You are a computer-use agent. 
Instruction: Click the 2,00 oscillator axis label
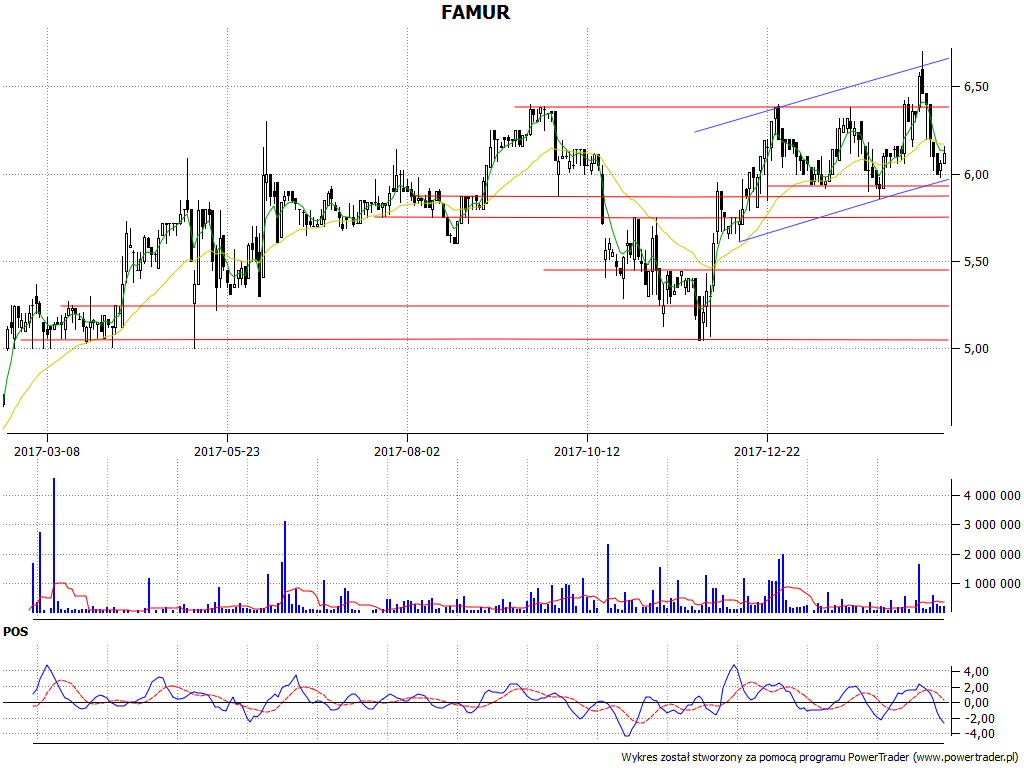pos(976,688)
